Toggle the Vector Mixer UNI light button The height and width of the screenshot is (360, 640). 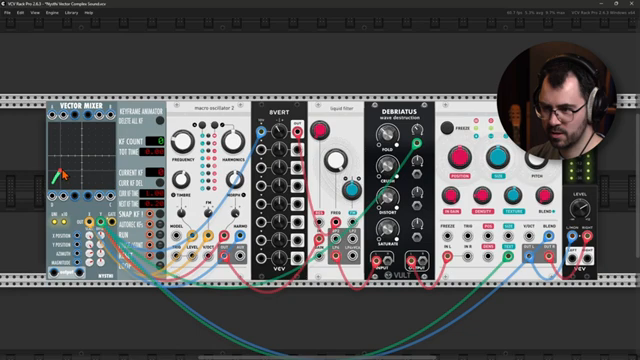tap(54, 222)
